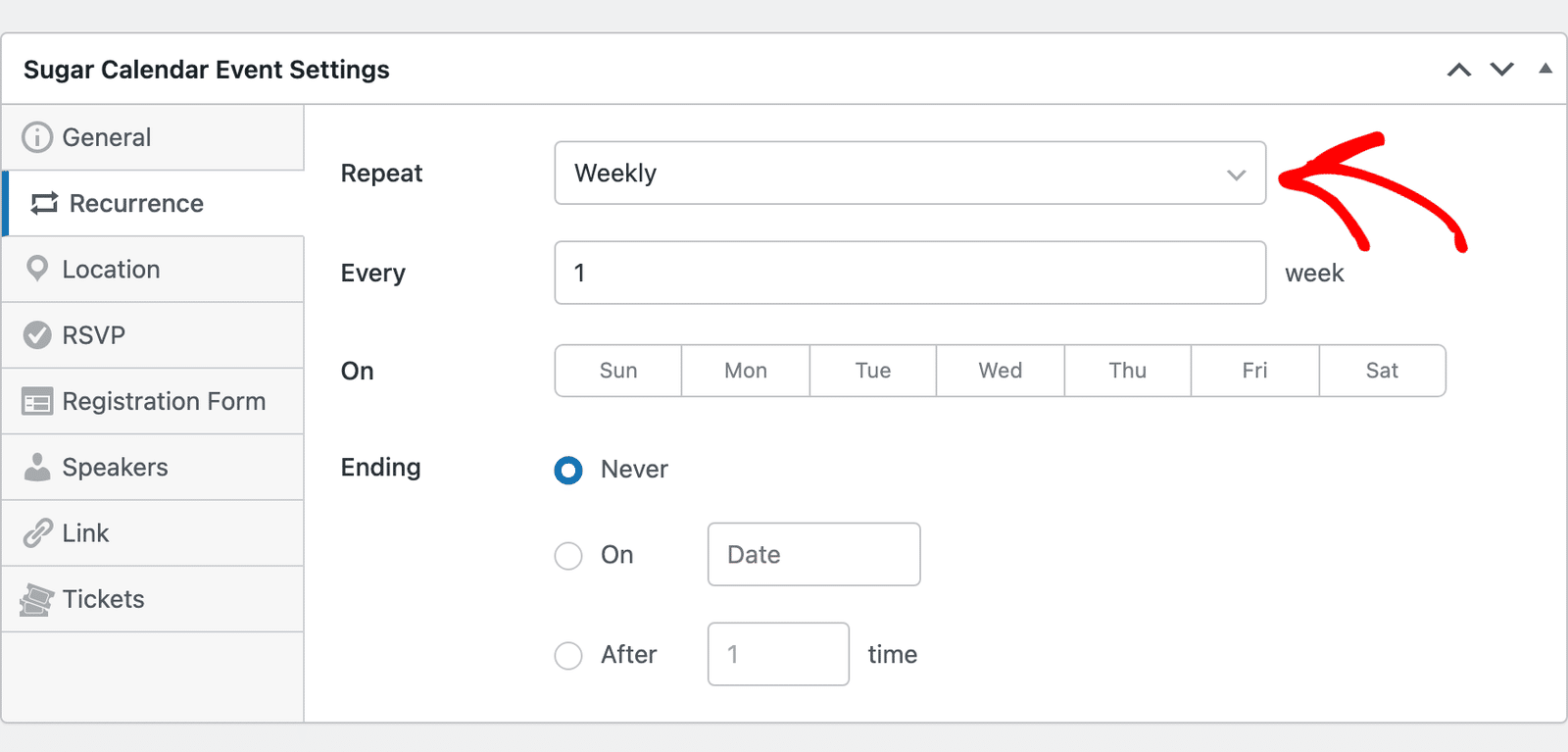1568x752 pixels.
Task: Toggle Sat in the weekday selector
Action: [x=1383, y=371]
